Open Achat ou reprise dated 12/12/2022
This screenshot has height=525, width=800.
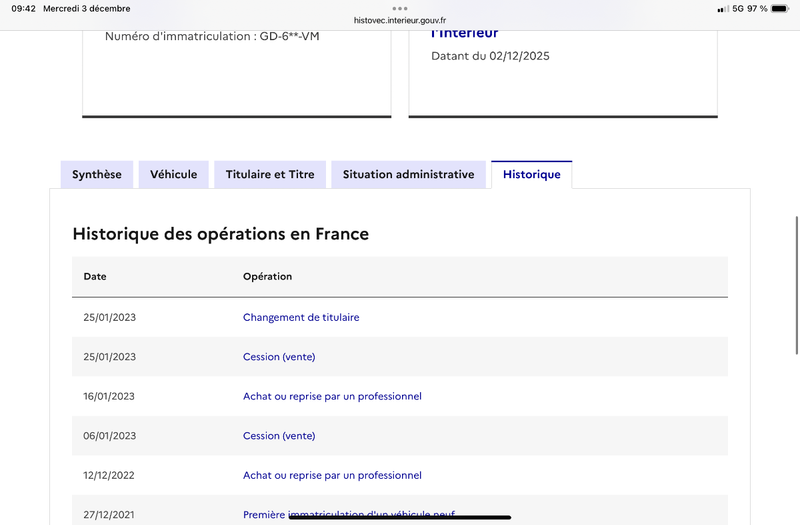(x=332, y=476)
